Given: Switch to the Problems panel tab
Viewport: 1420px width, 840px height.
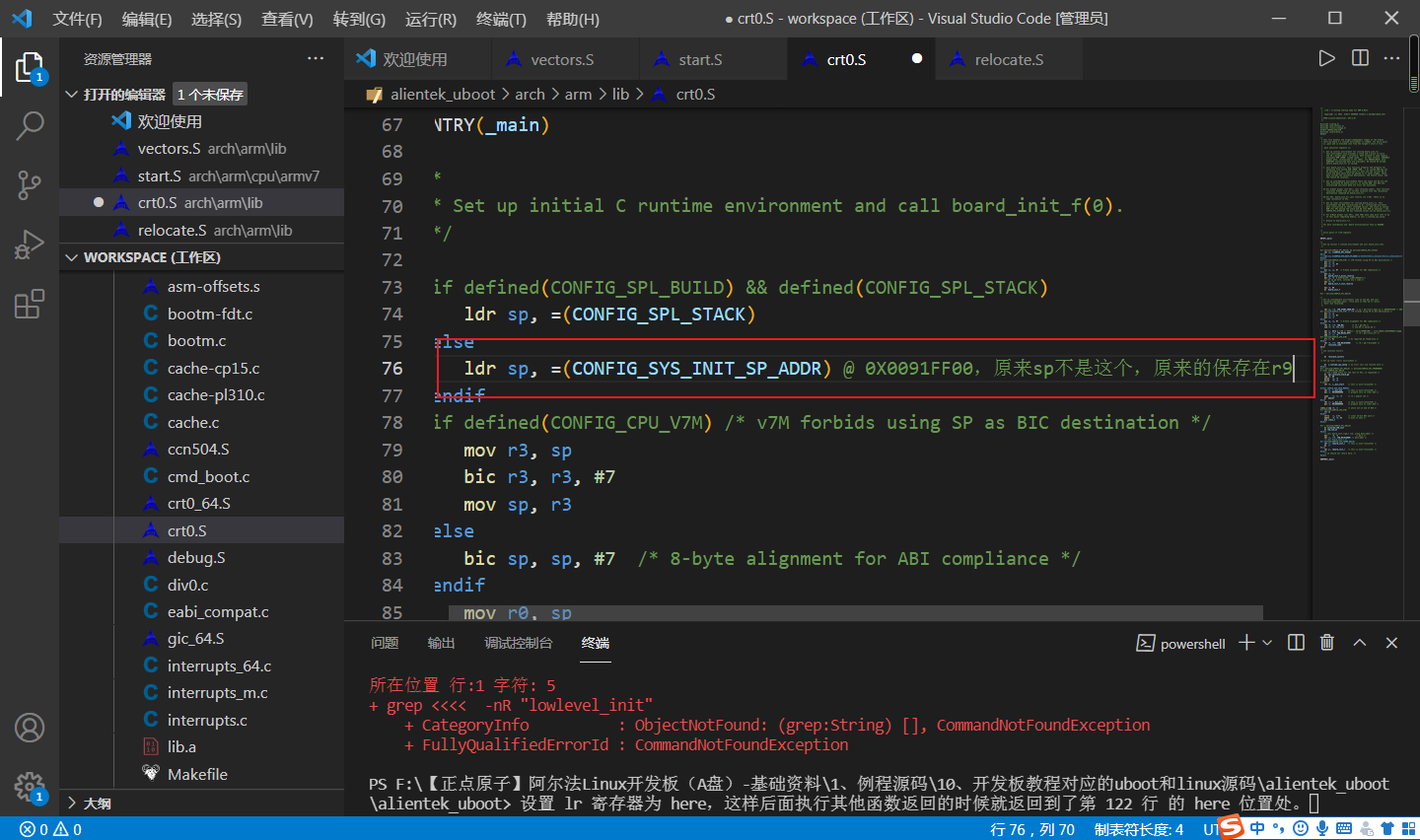Looking at the screenshot, I should pos(385,643).
